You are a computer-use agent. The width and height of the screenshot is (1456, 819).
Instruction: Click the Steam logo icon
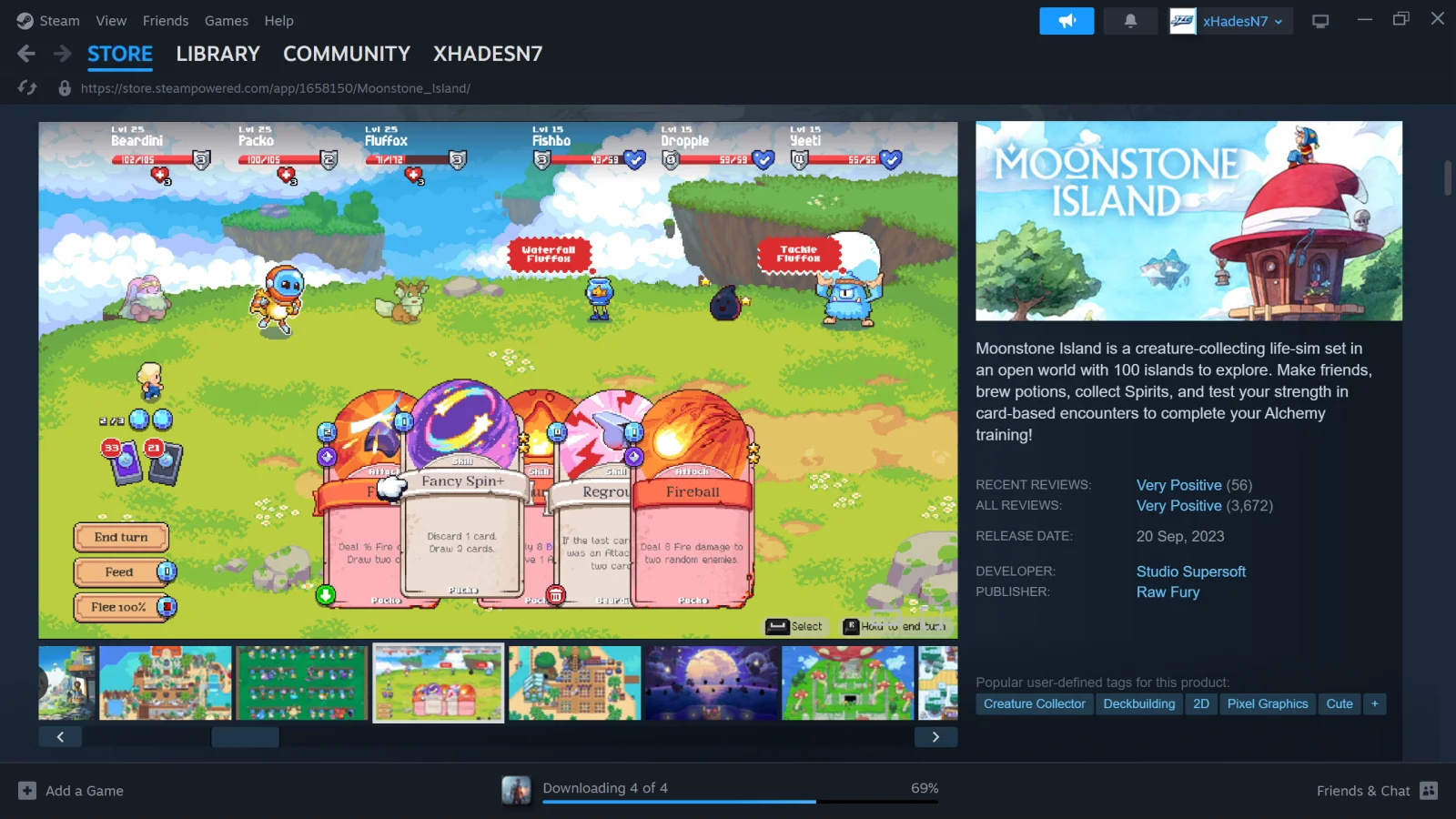pyautogui.click(x=25, y=21)
